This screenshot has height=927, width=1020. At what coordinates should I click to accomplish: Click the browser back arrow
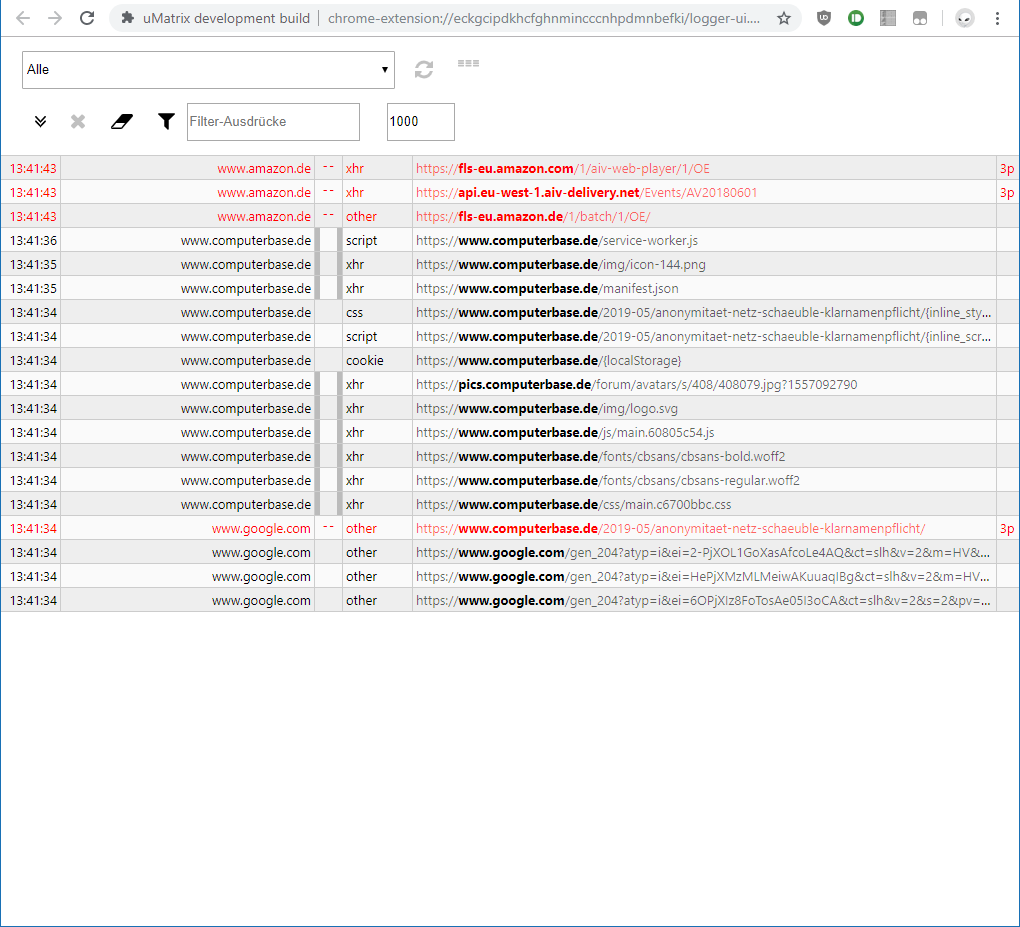[23, 18]
